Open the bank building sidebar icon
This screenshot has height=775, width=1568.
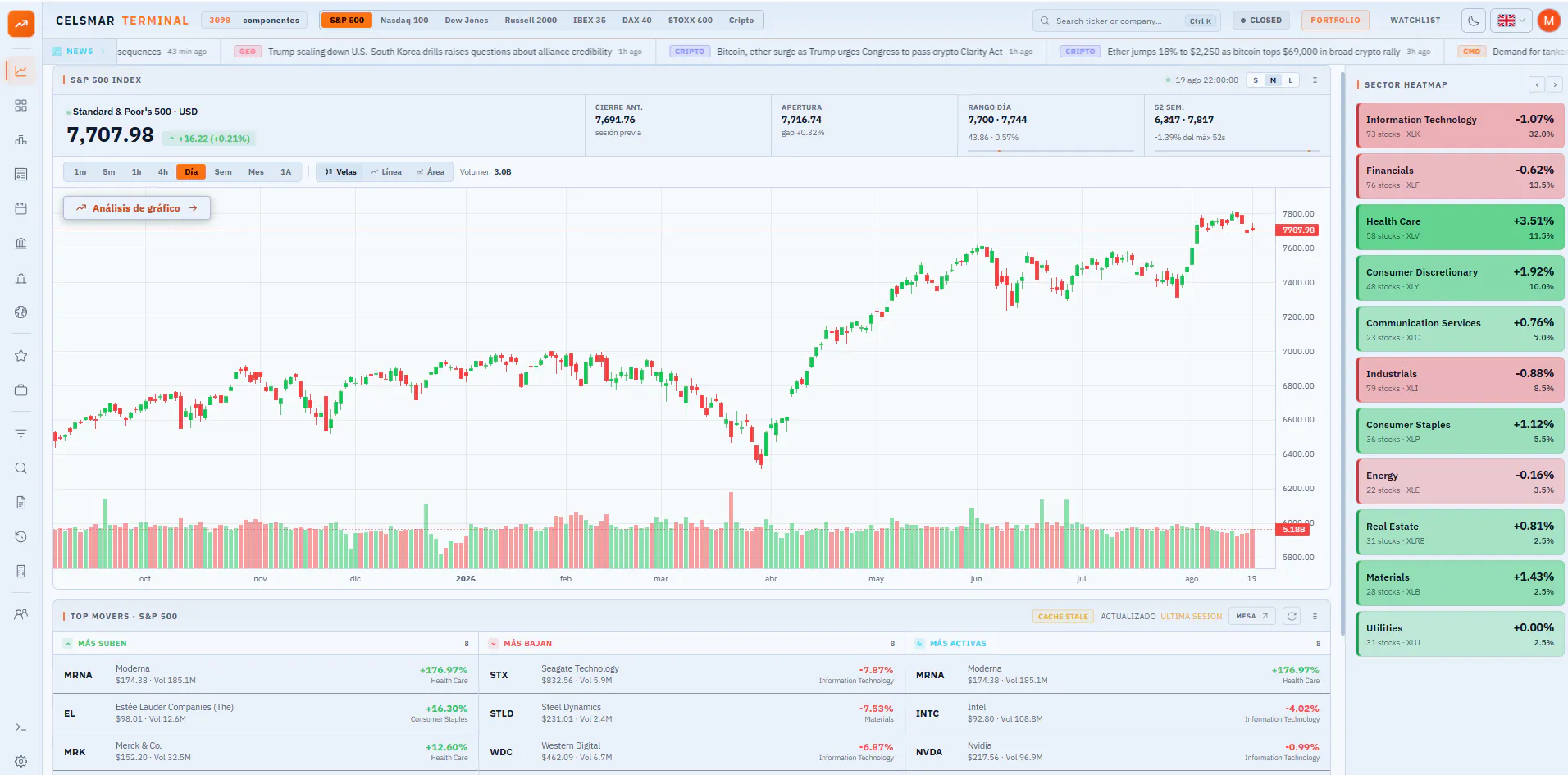21,244
